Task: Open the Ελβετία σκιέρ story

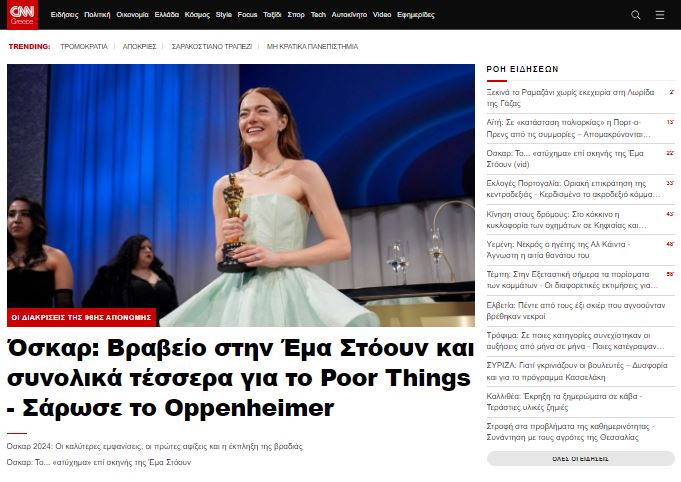Action: coord(576,310)
